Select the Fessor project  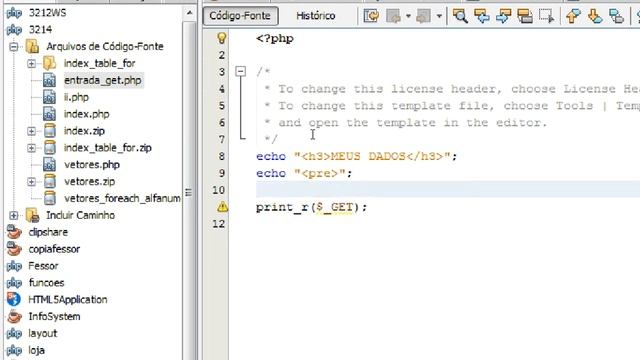click(43, 266)
